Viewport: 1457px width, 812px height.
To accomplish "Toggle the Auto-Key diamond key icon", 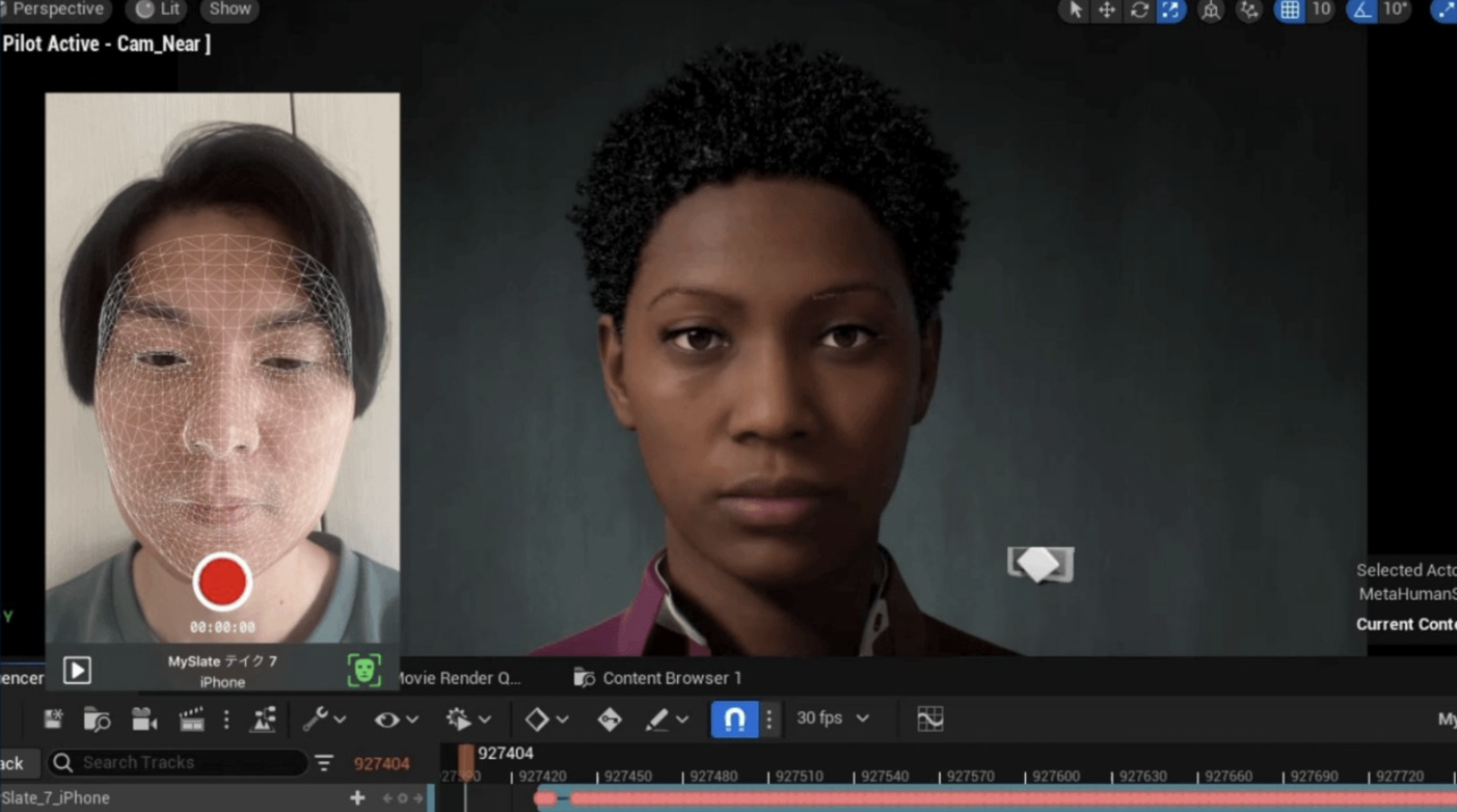I will [x=609, y=719].
